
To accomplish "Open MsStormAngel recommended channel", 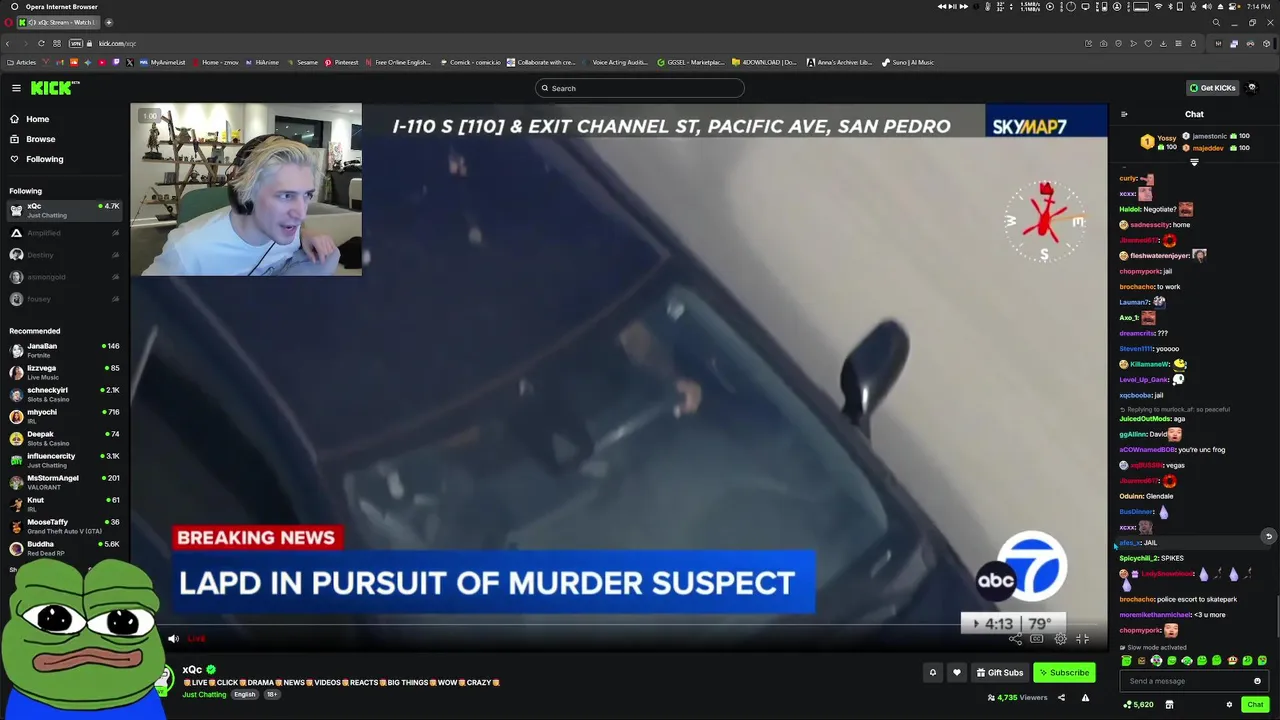I will pos(64,482).
